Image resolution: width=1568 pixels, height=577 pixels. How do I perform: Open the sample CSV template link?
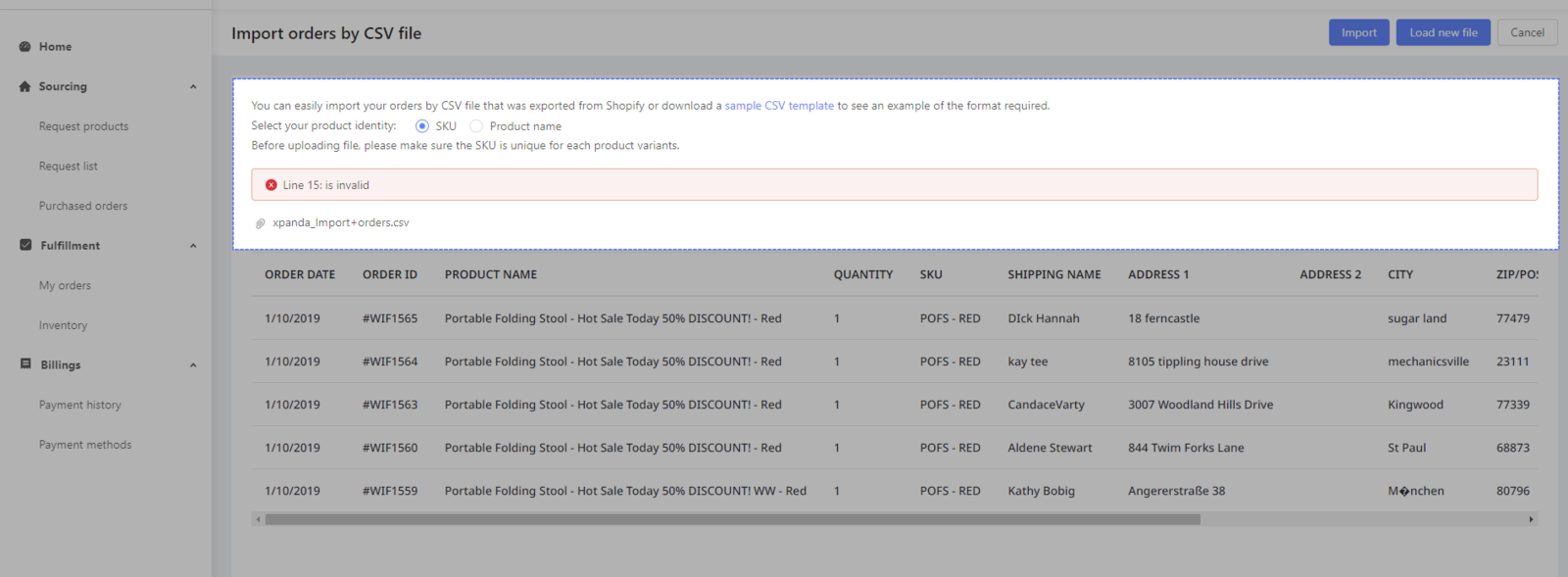(779, 106)
